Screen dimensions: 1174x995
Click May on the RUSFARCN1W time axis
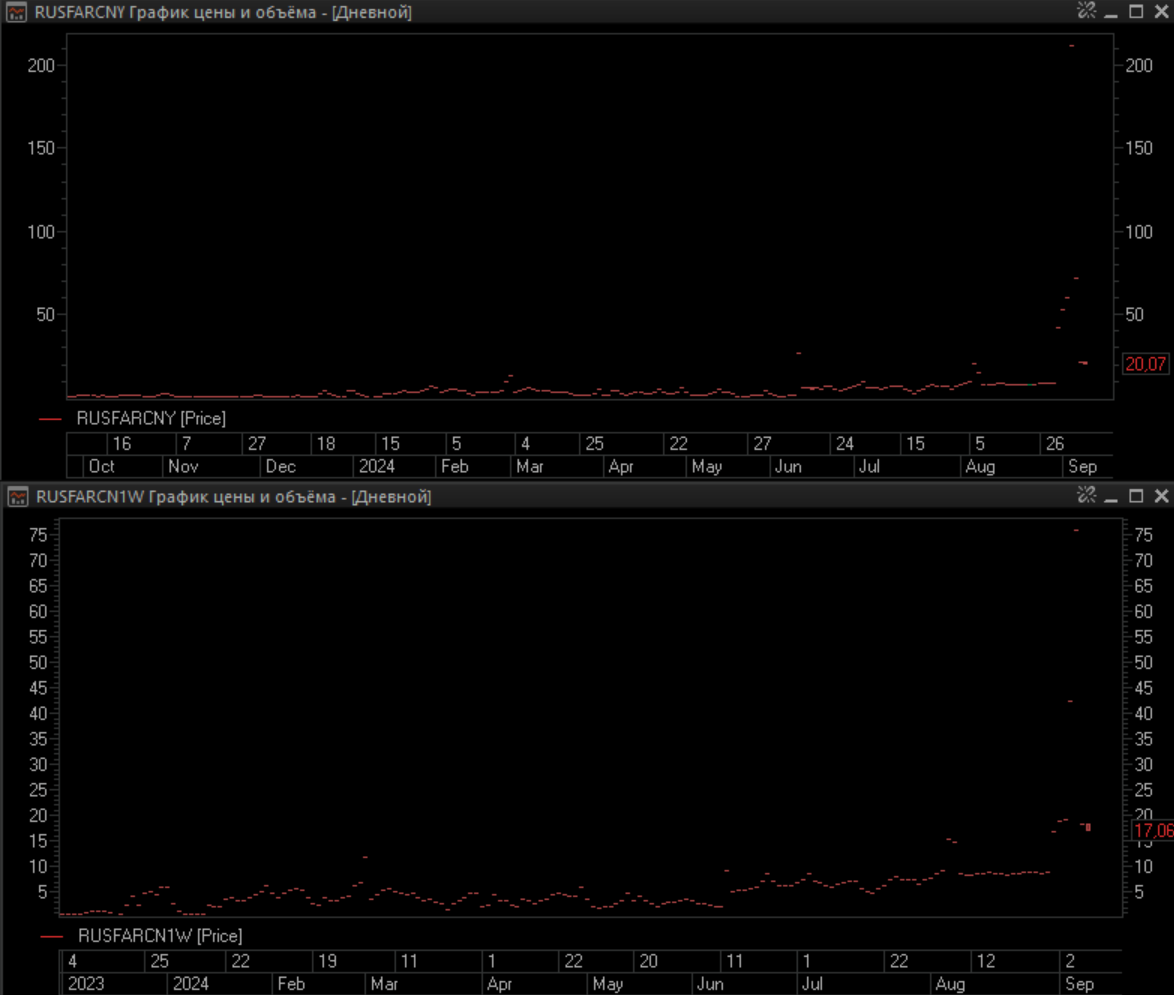click(x=607, y=984)
